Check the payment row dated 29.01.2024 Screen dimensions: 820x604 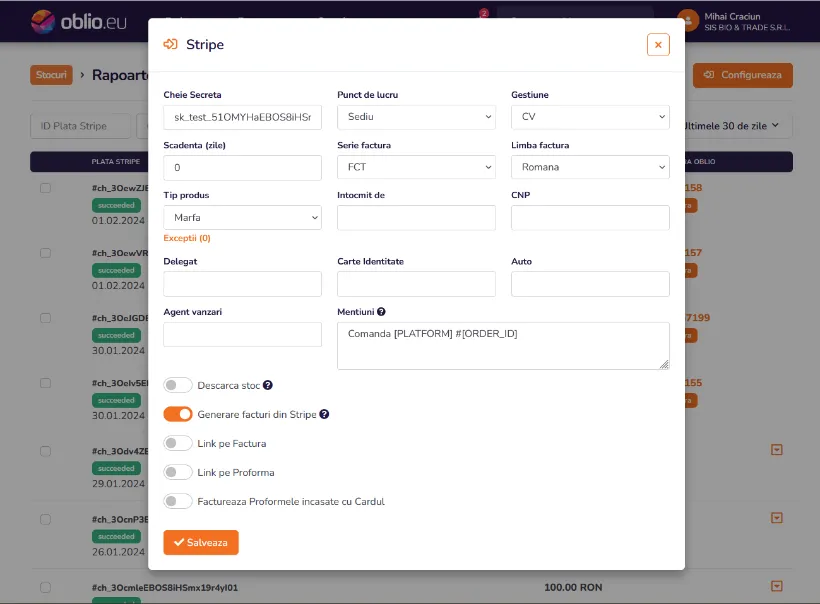pos(45,451)
